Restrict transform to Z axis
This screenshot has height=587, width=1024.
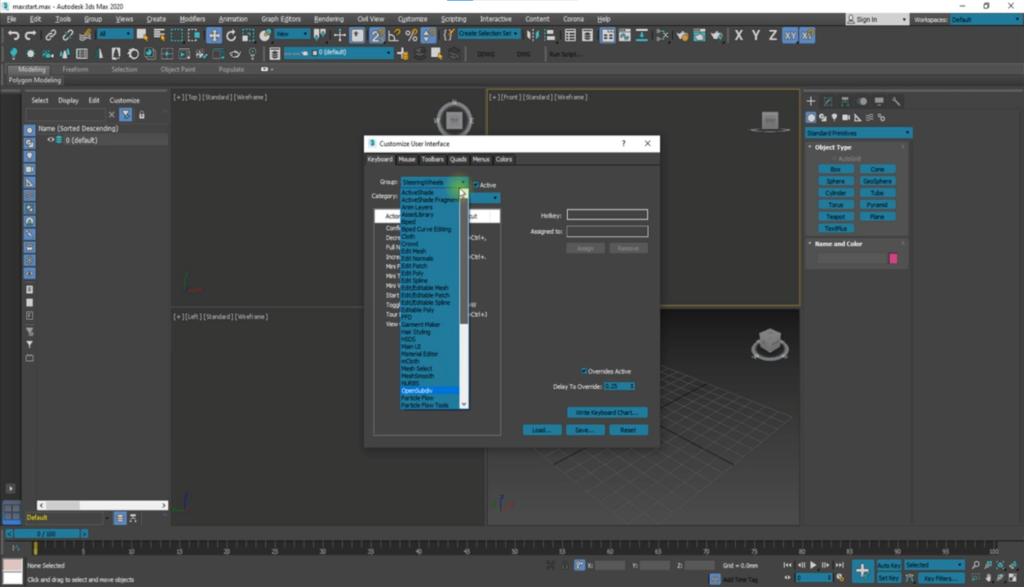tap(773, 35)
